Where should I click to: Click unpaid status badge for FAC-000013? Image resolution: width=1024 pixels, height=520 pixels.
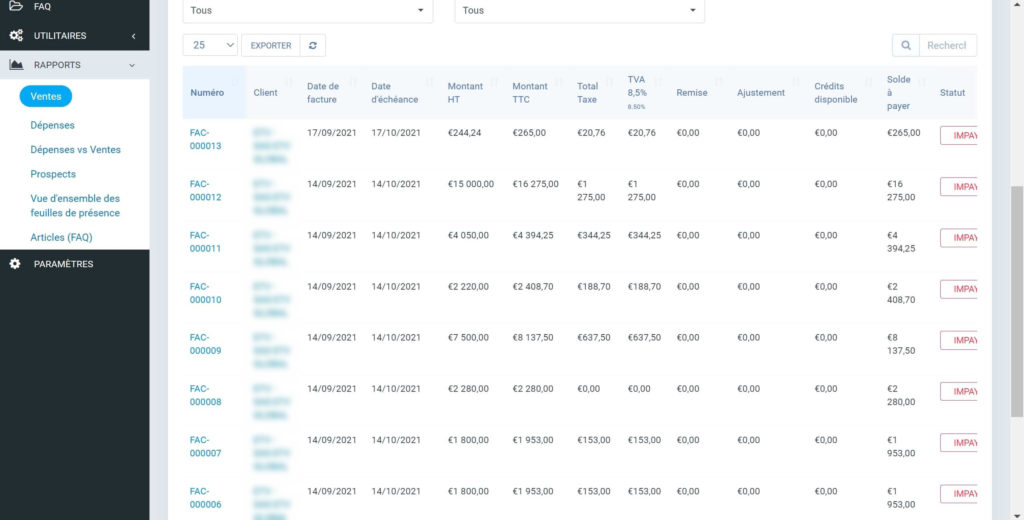(959, 135)
